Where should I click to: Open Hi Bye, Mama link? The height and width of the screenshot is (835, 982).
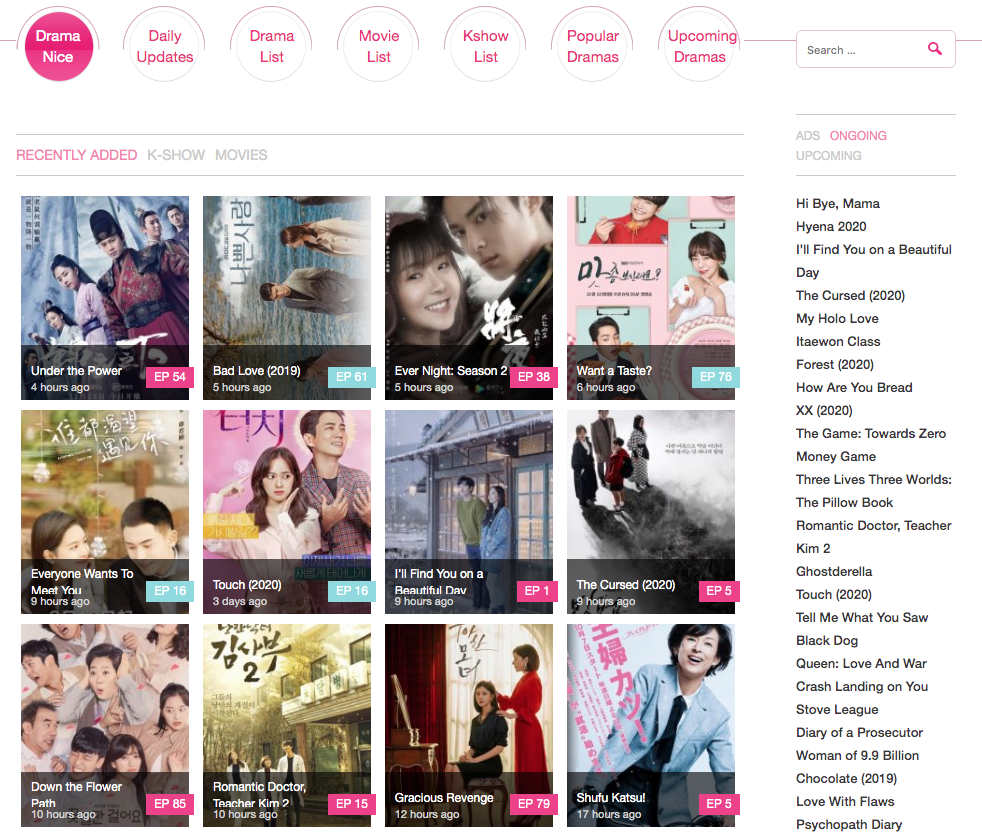(x=838, y=204)
